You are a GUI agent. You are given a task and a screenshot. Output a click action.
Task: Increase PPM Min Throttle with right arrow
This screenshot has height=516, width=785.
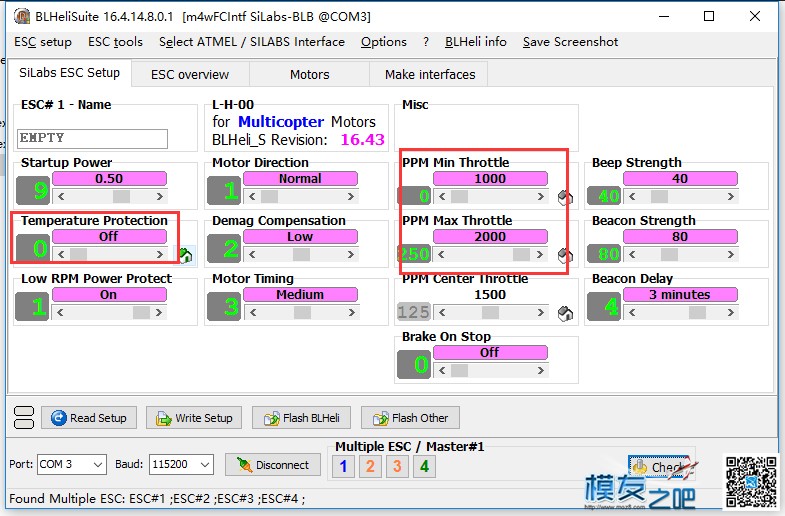tap(541, 197)
